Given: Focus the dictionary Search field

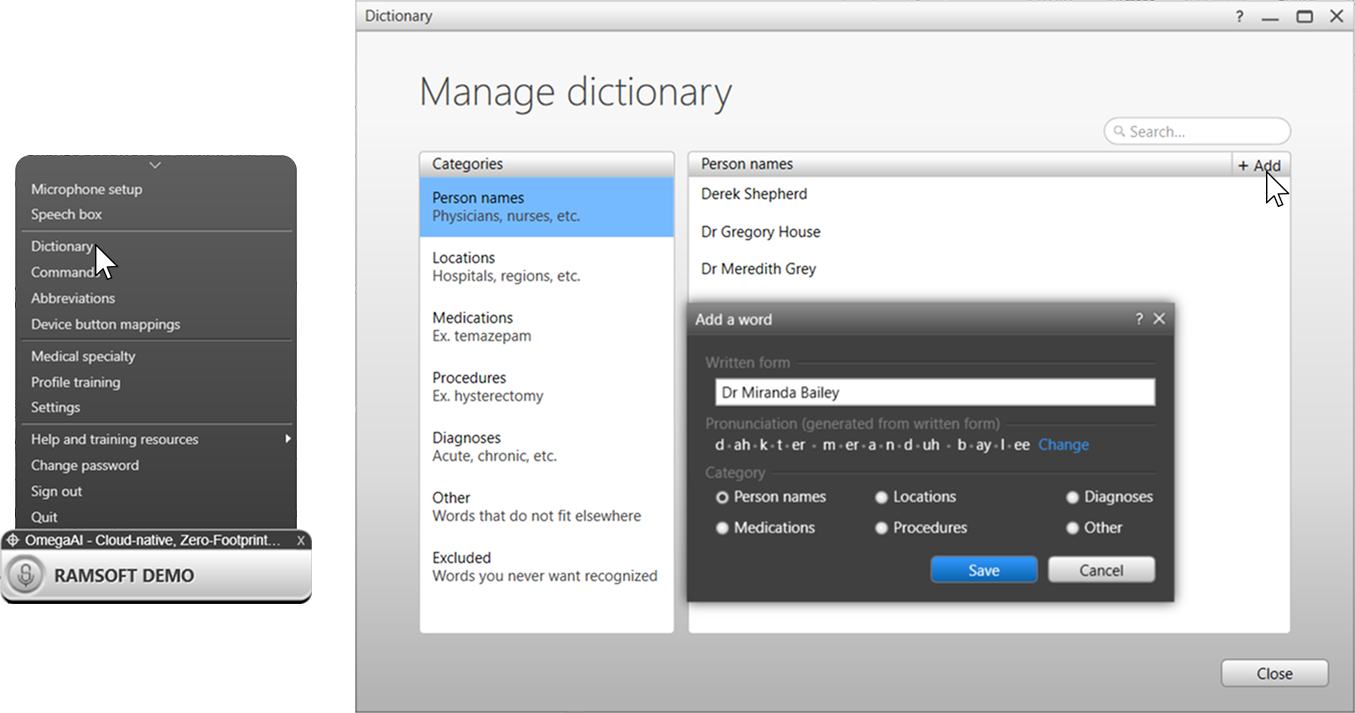Looking at the screenshot, I should tap(1197, 131).
